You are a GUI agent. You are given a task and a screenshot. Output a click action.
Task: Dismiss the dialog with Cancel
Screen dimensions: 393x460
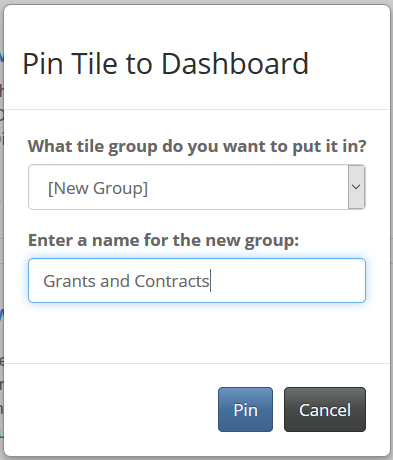point(325,409)
